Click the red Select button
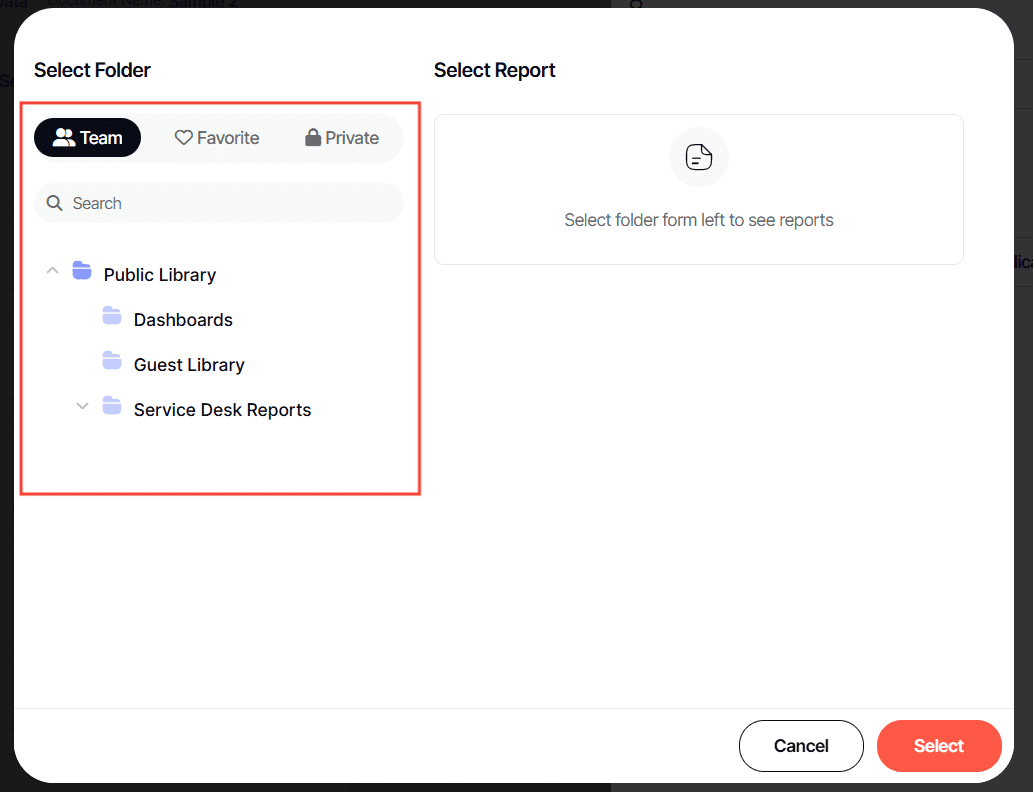Screen dimensions: 1033x792 coord(938,746)
